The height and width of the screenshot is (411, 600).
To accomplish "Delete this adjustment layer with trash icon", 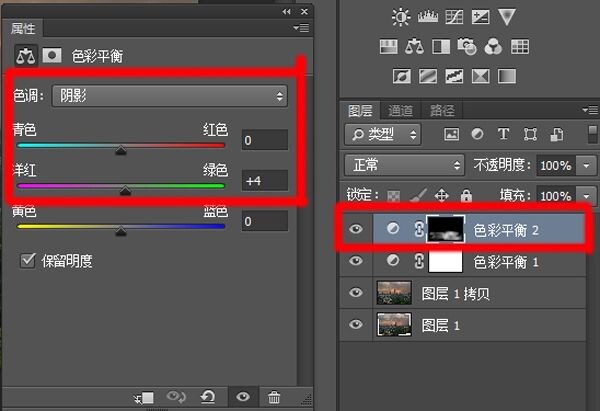I will point(274,397).
